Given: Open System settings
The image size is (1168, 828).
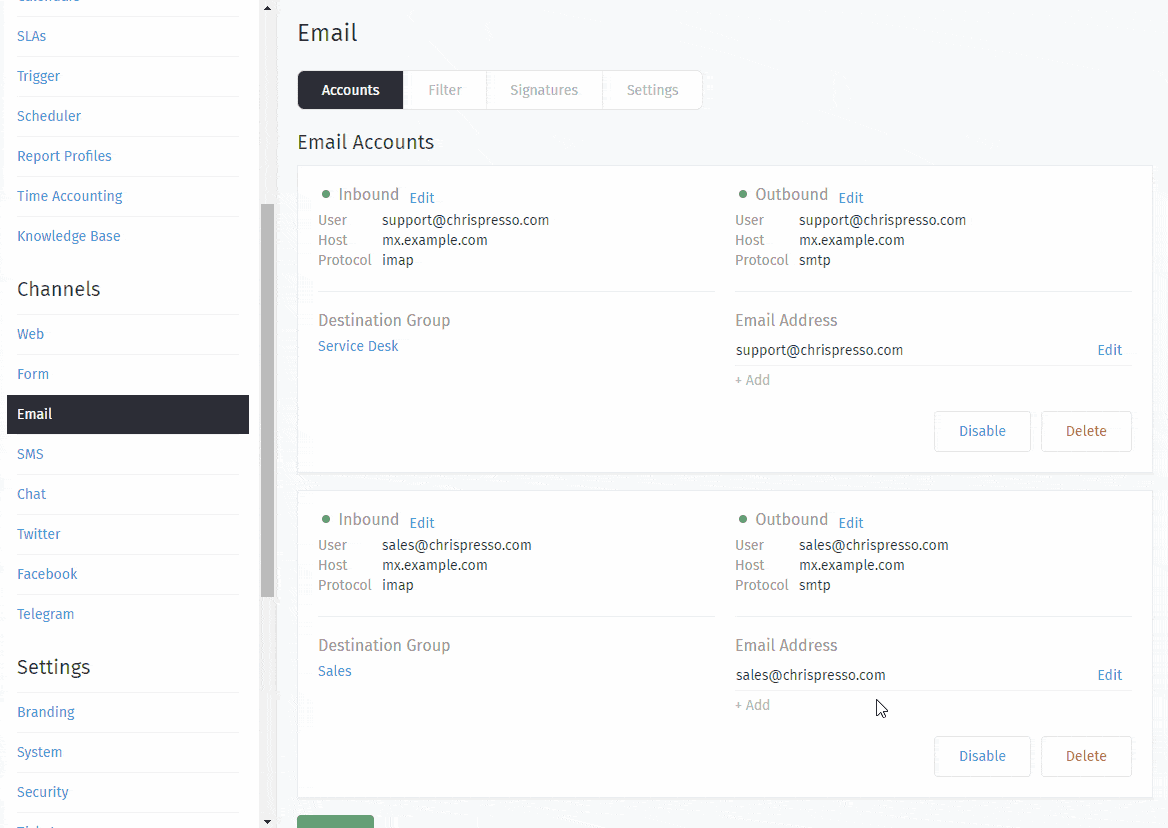Looking at the screenshot, I should click(x=39, y=752).
